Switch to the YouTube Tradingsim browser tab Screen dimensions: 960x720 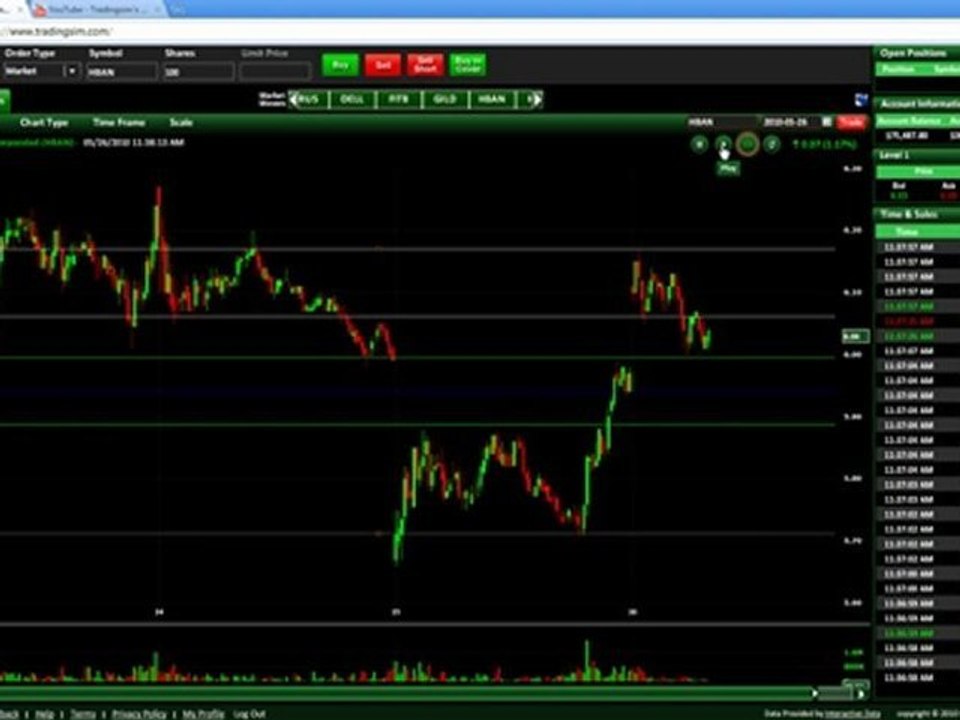[x=98, y=10]
